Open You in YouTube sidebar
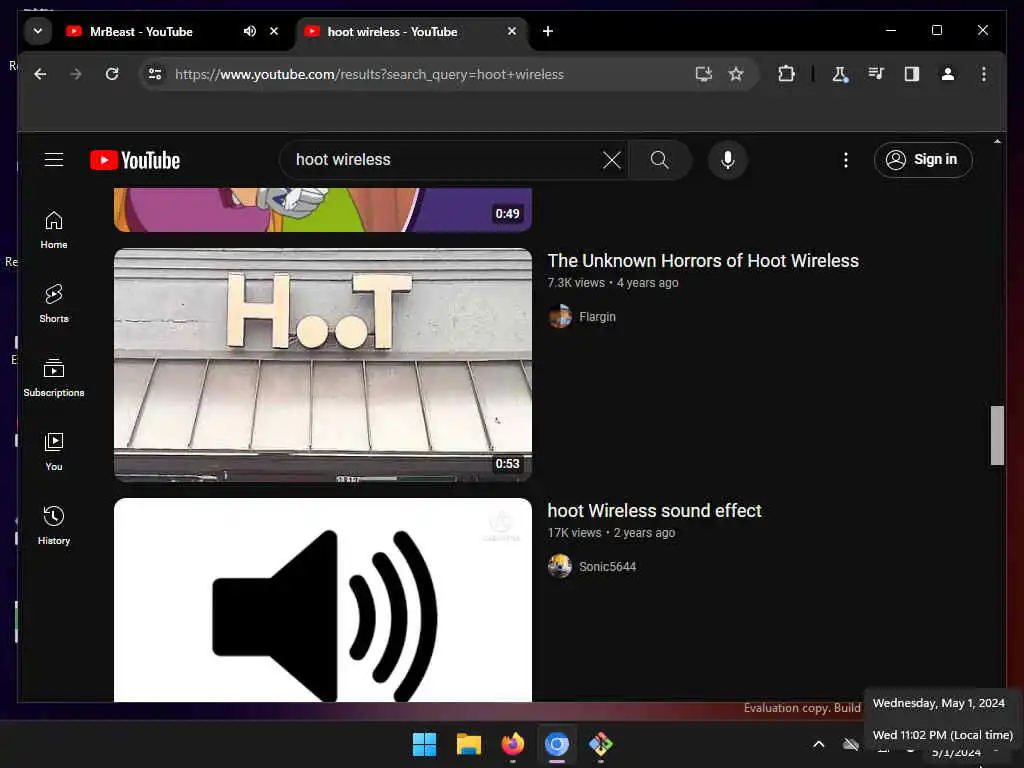Image resolution: width=1024 pixels, height=768 pixels. 54,451
